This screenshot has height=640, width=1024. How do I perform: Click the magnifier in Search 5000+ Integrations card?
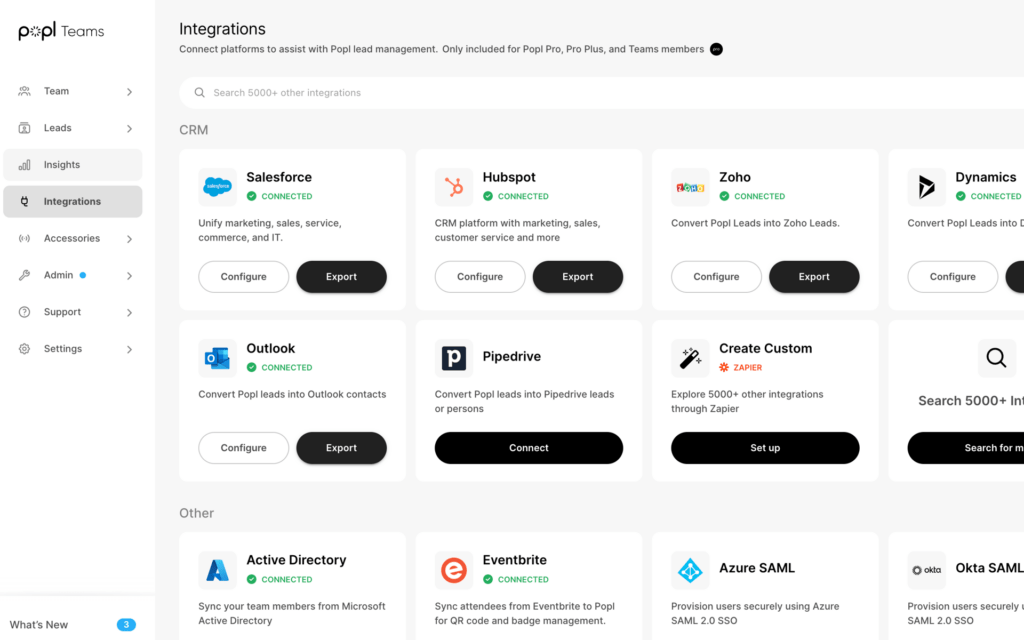click(996, 357)
